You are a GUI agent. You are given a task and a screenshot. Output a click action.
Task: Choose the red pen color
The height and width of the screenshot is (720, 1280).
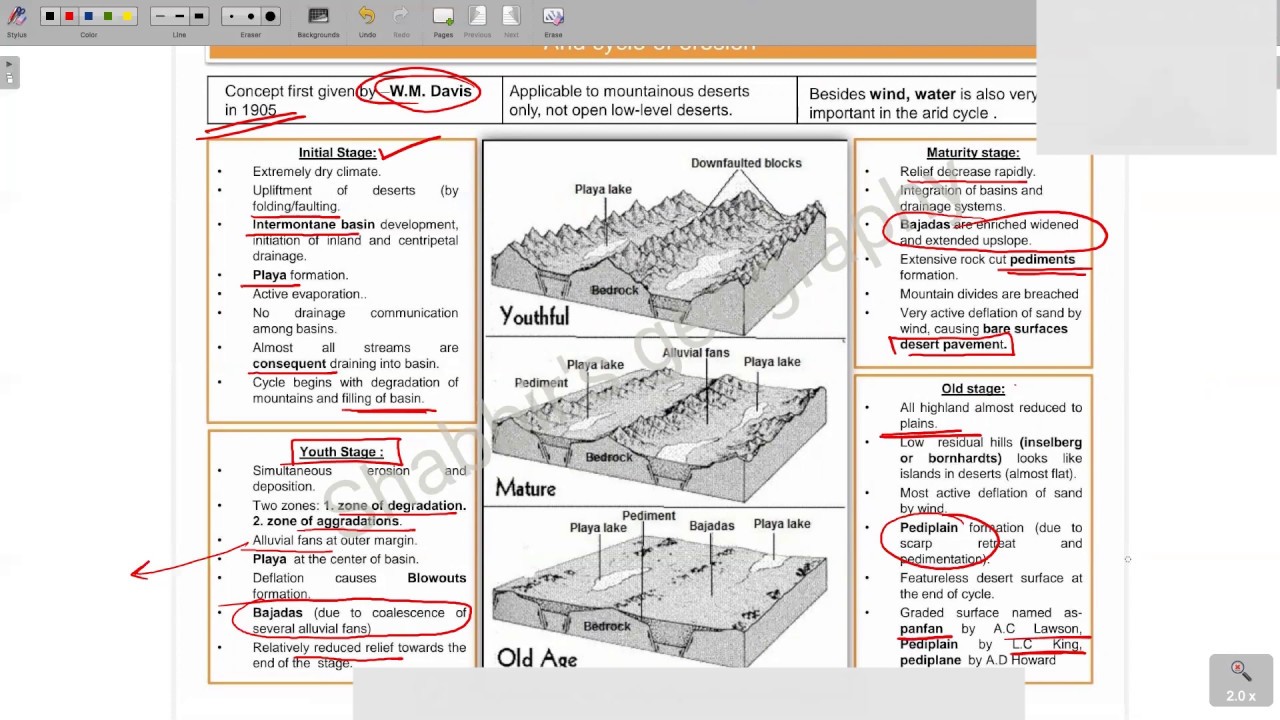click(69, 16)
